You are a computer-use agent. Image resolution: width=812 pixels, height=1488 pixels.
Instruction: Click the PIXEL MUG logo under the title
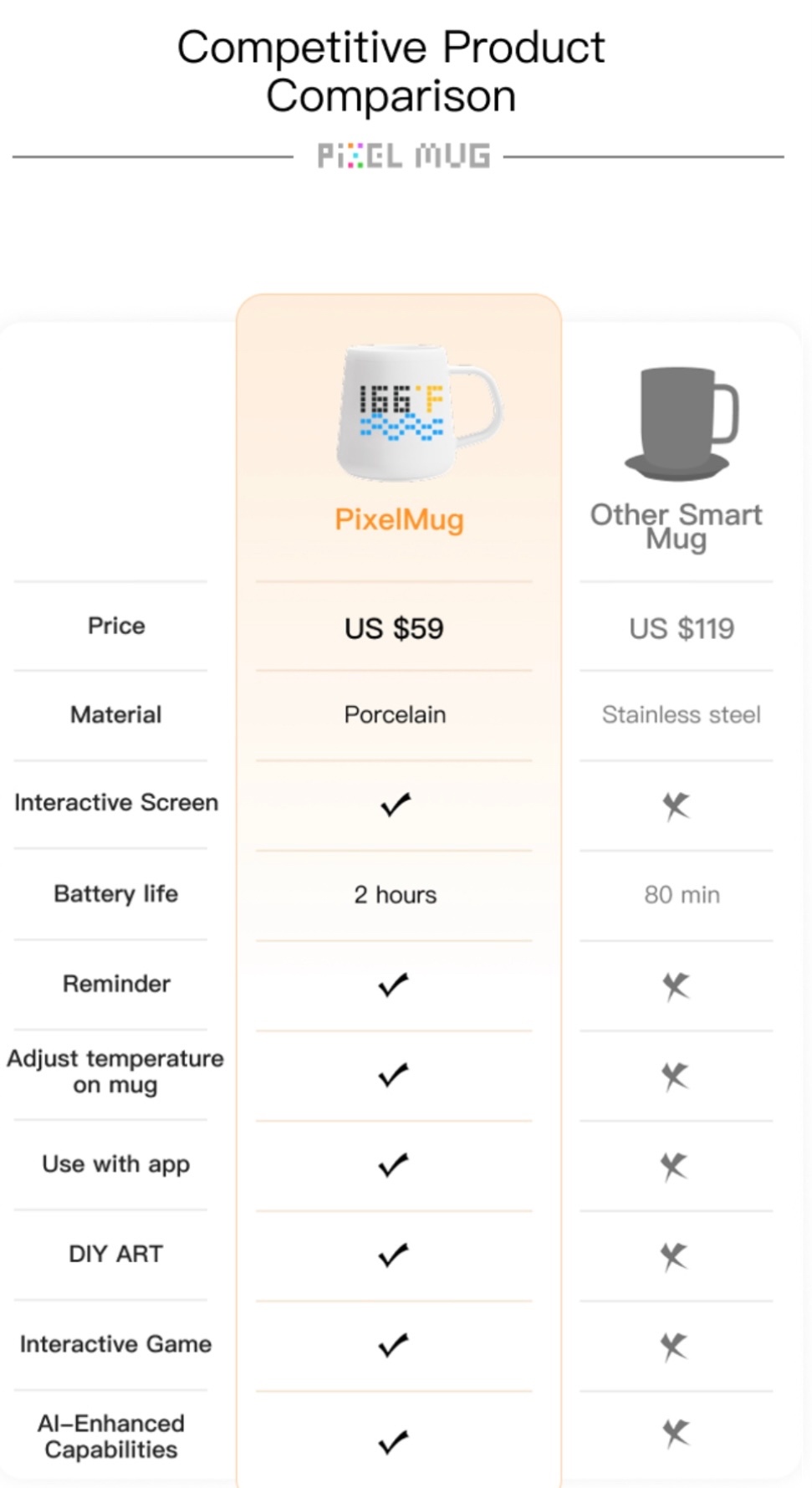(403, 156)
